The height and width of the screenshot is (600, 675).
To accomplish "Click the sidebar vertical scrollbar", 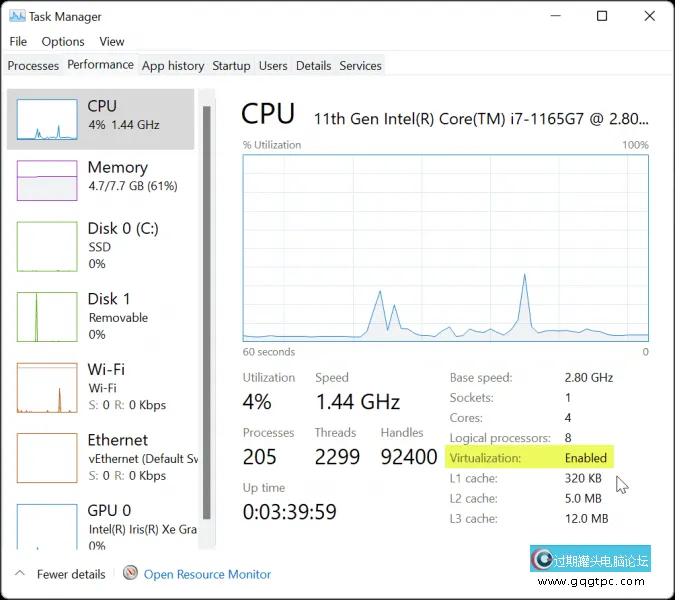I will point(207,300).
